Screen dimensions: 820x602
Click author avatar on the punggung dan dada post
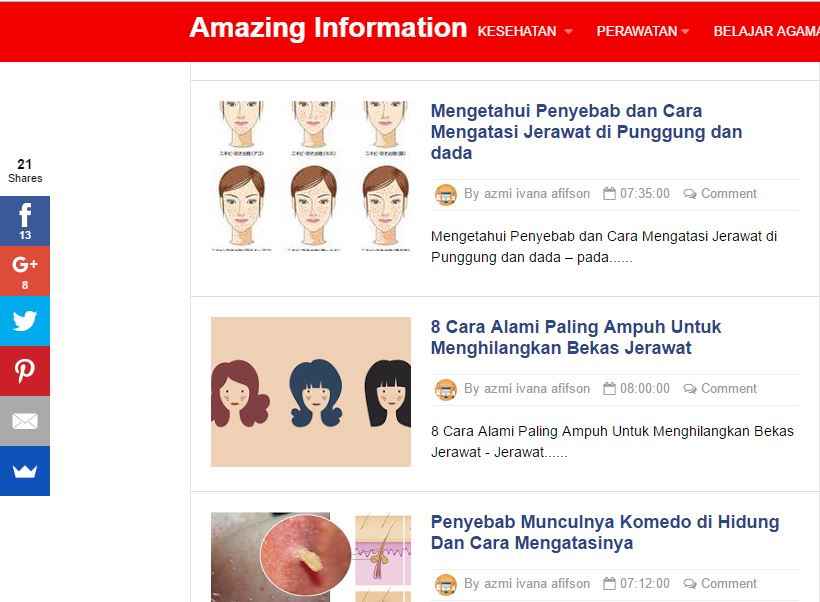446,195
